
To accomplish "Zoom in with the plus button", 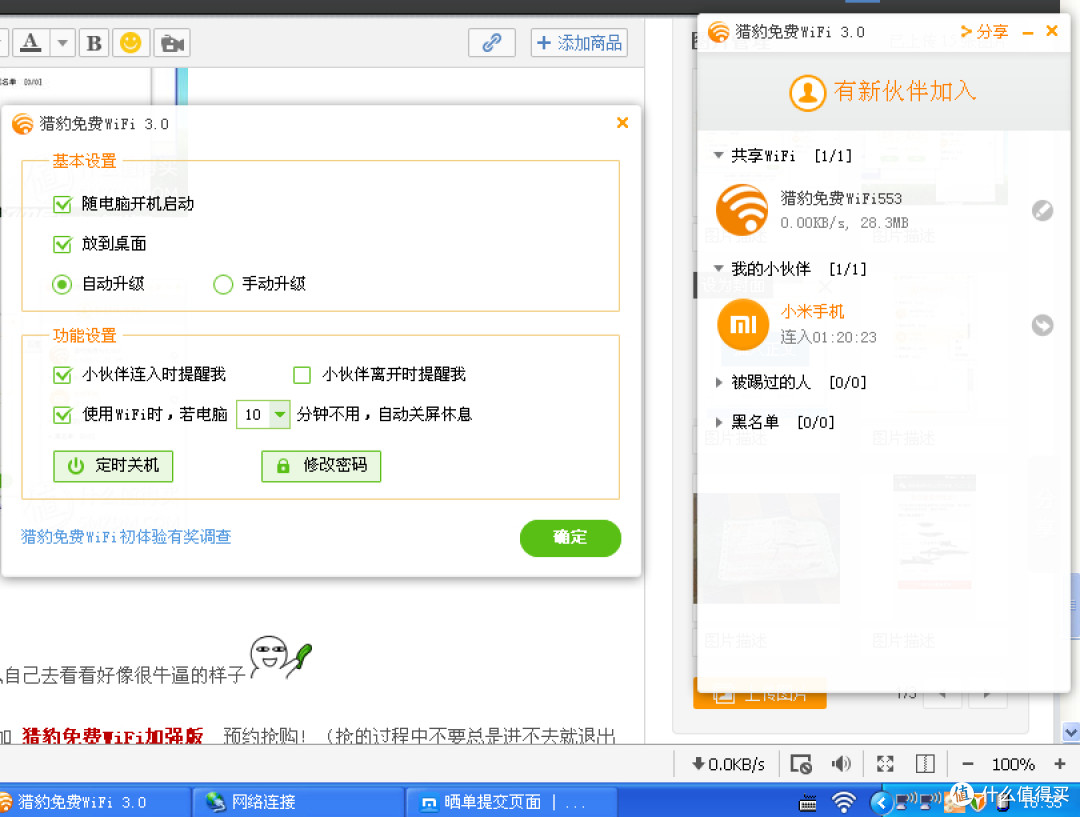I will pyautogui.click(x=1060, y=764).
